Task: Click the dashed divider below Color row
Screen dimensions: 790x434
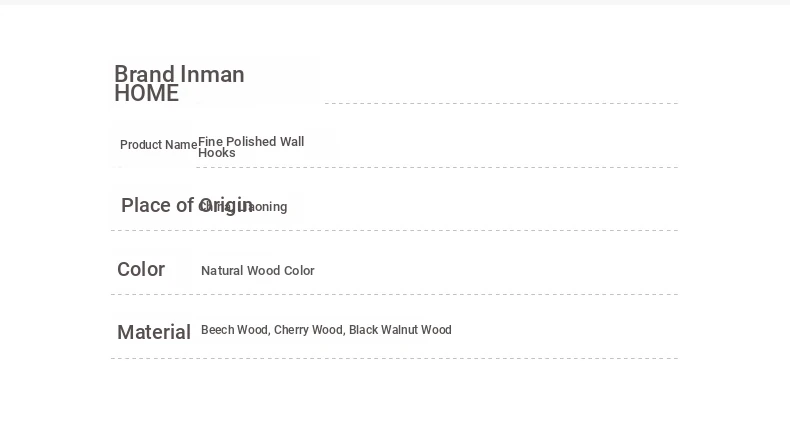Action: (x=394, y=294)
